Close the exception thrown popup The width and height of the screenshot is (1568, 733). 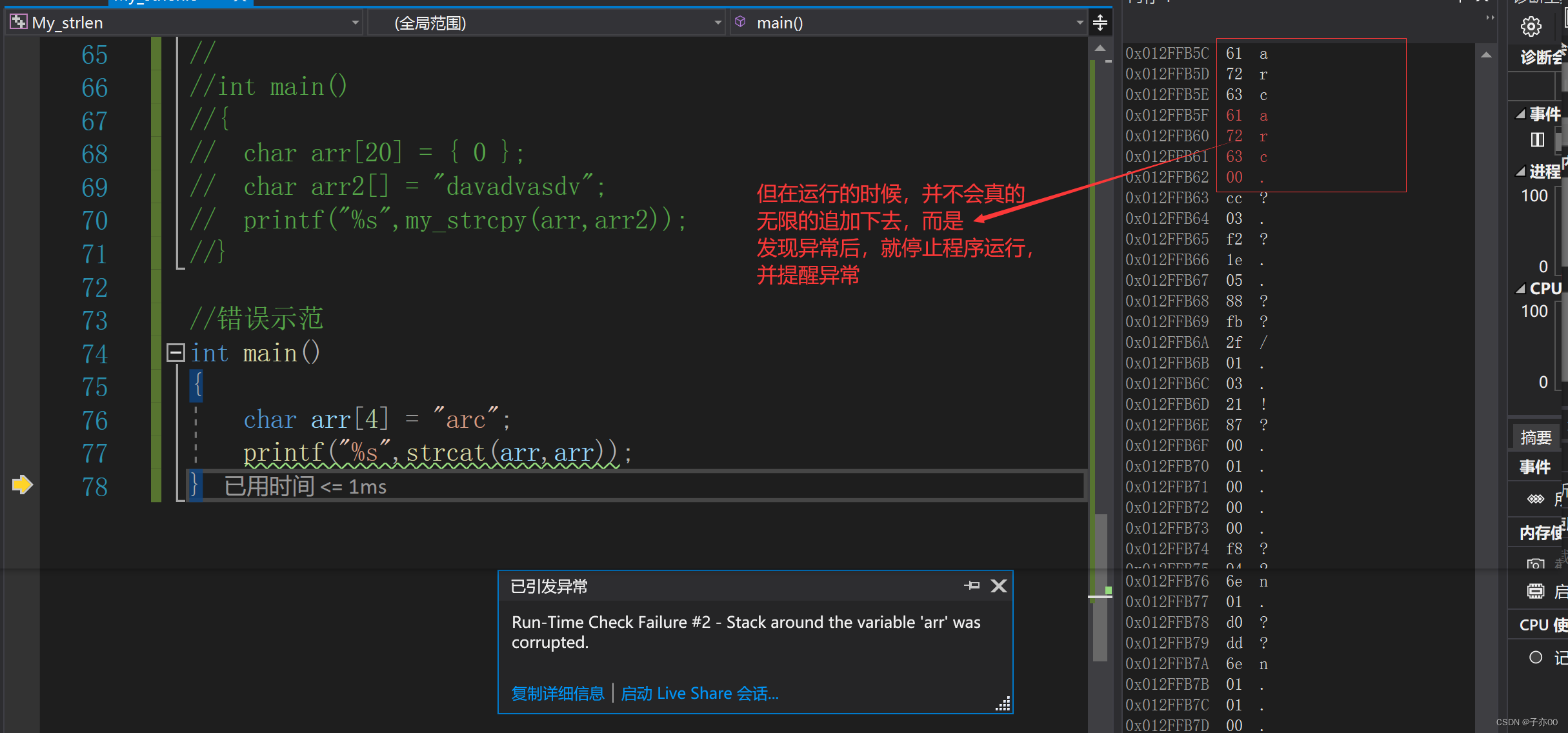[998, 585]
